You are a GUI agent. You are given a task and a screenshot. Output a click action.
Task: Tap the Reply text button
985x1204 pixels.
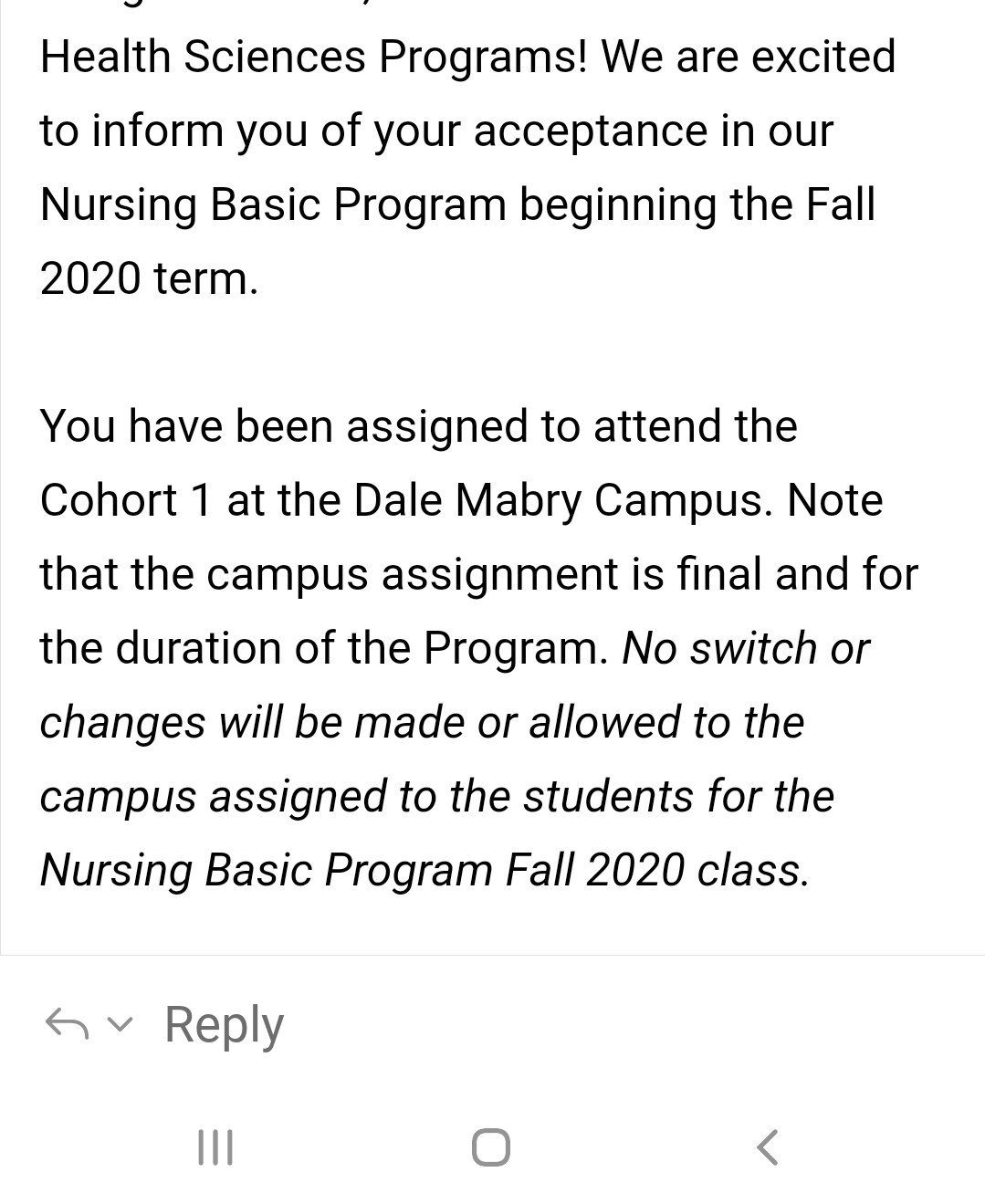224,1026
